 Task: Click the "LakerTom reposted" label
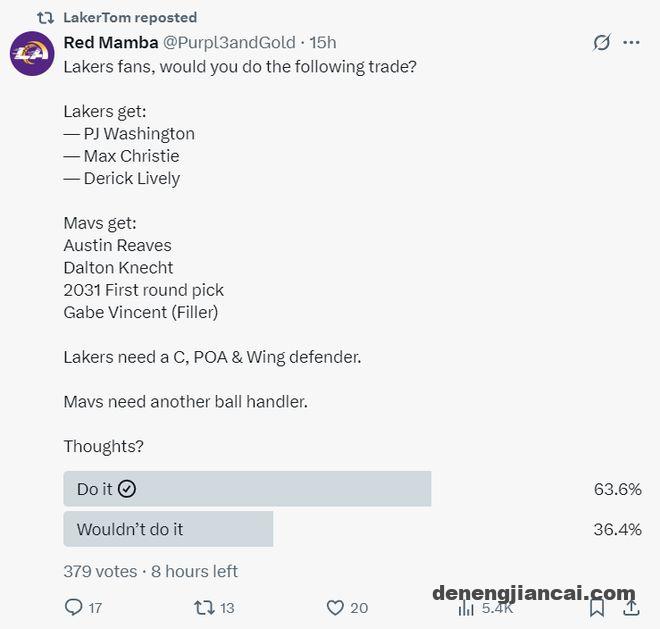coord(130,17)
